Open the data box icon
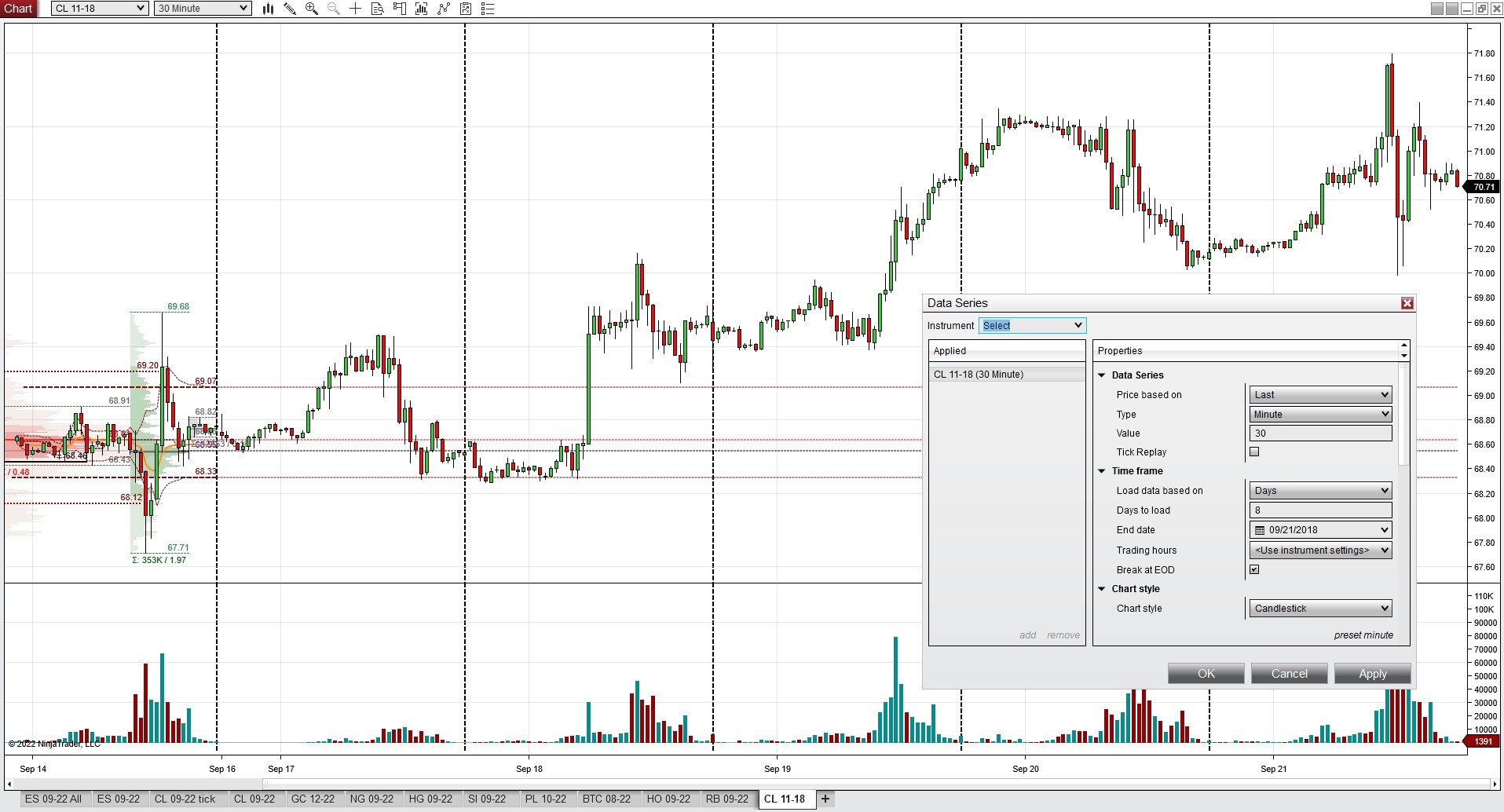 [378, 9]
